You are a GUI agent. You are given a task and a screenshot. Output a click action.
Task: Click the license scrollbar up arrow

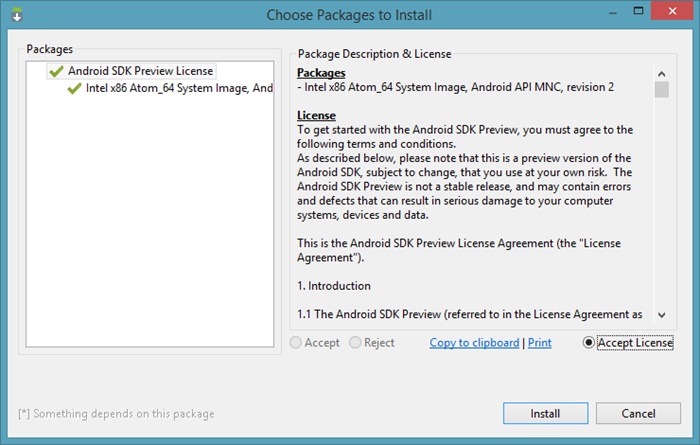[662, 74]
